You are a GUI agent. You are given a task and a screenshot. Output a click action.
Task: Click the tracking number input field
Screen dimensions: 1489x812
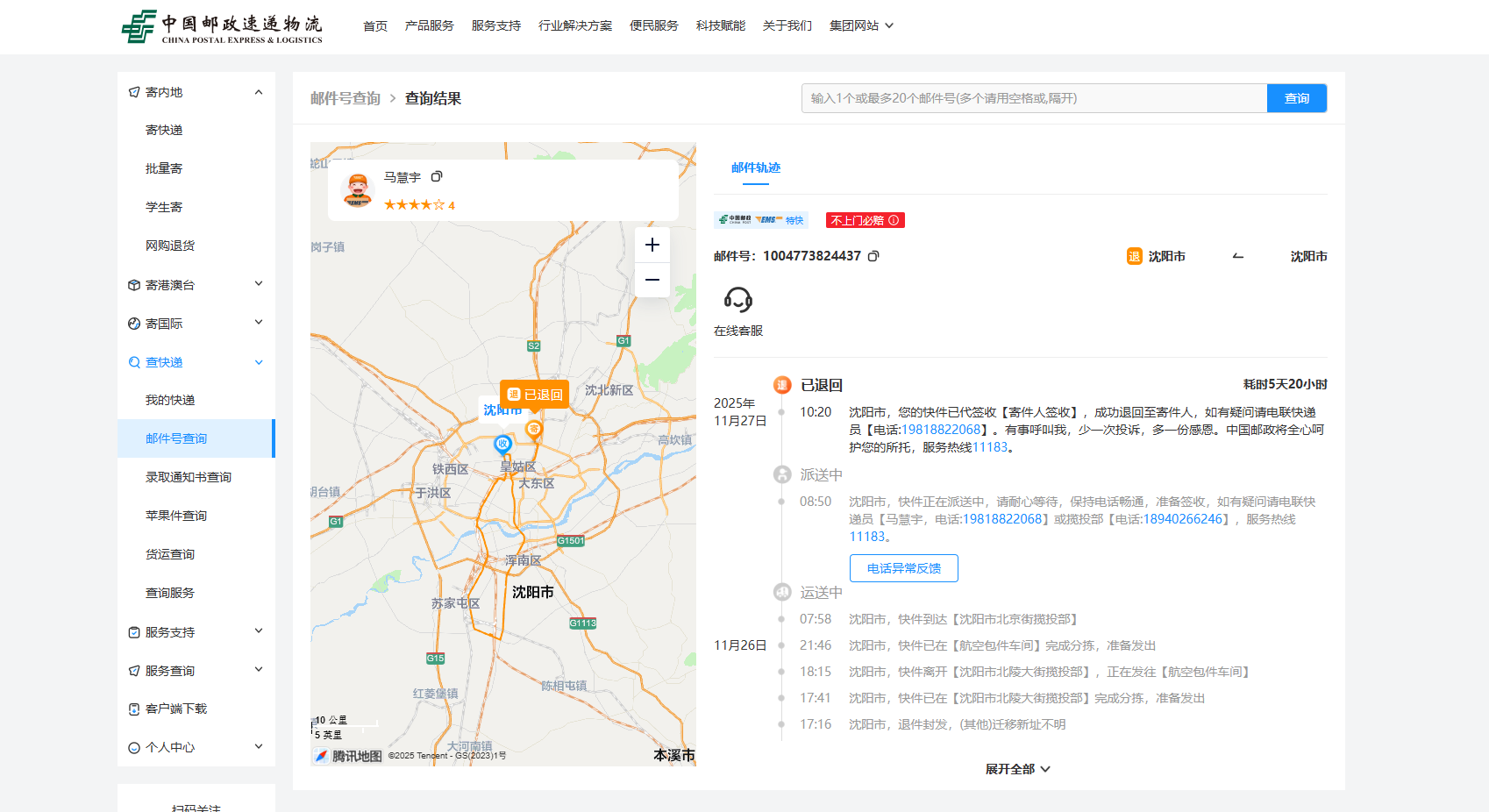click(x=1034, y=98)
